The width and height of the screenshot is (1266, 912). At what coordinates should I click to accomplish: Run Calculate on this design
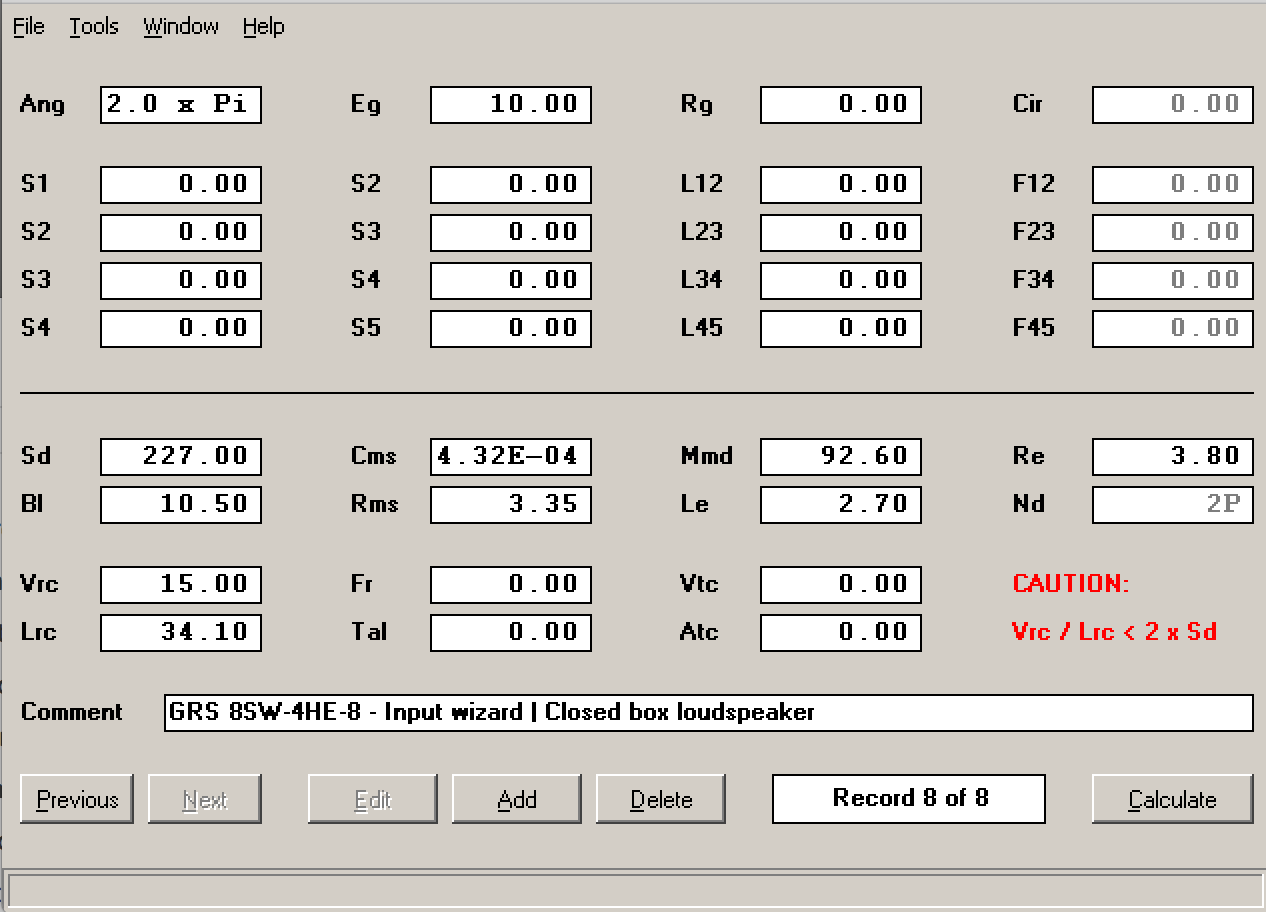[x=1172, y=799]
